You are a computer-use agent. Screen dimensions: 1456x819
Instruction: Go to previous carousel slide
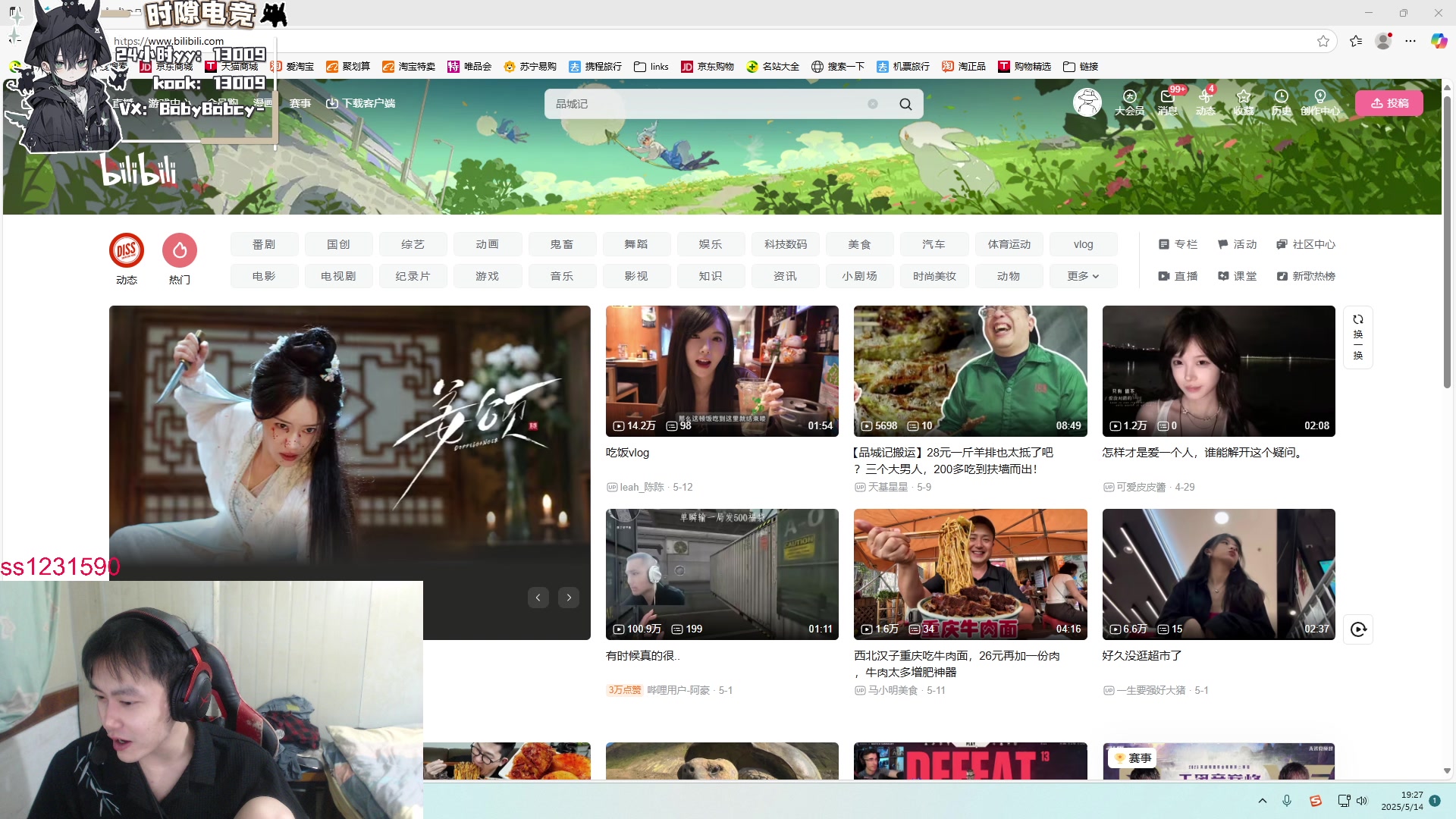click(x=538, y=598)
